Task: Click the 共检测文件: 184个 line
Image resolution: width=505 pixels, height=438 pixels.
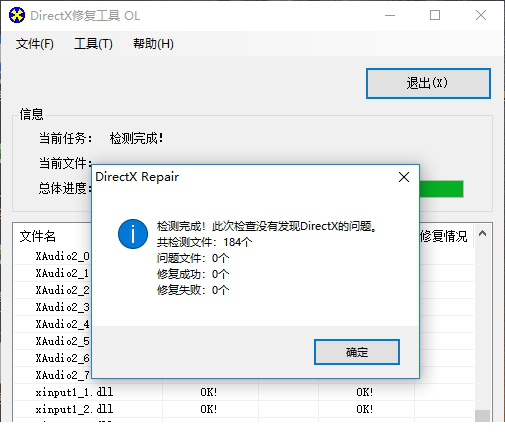Action: (204, 242)
